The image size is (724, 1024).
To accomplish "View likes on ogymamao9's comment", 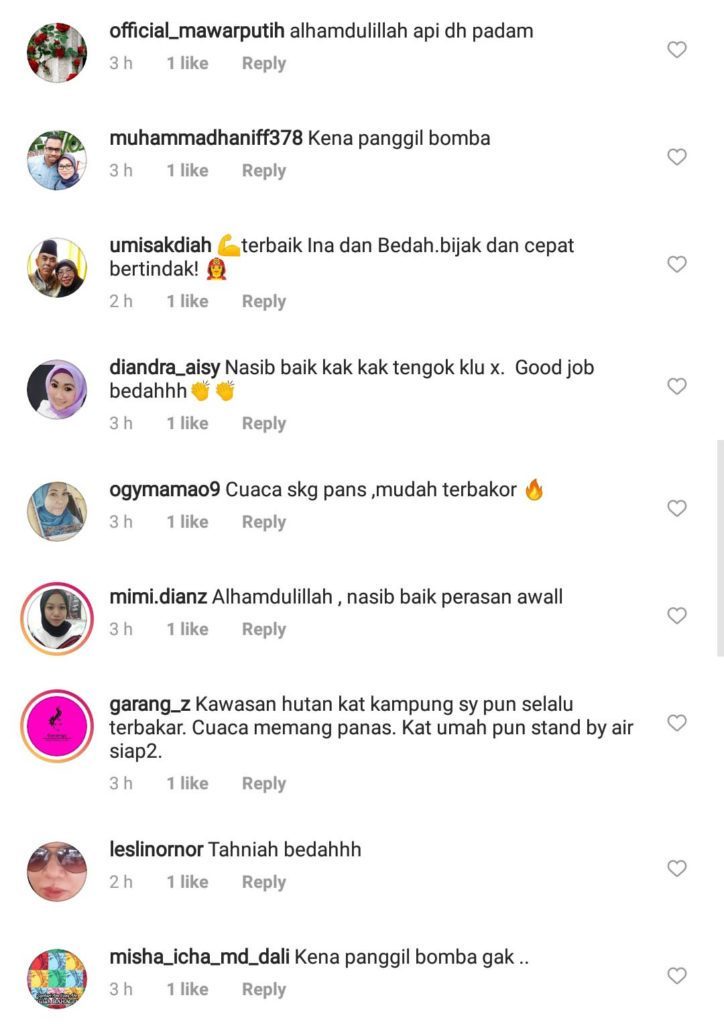I will 187,522.
